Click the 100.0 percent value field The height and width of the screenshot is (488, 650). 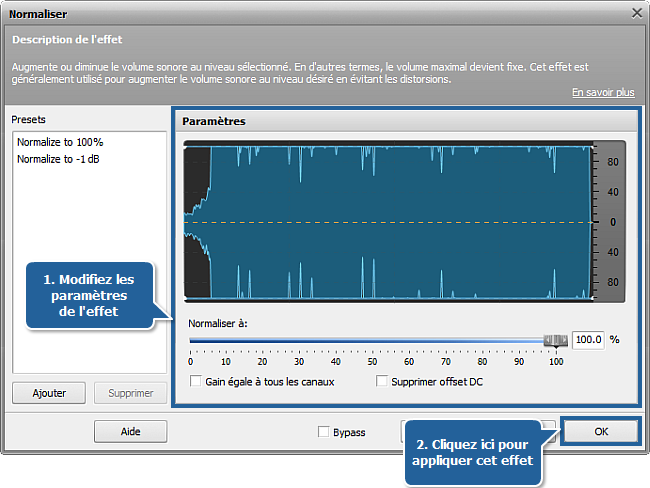click(x=588, y=340)
